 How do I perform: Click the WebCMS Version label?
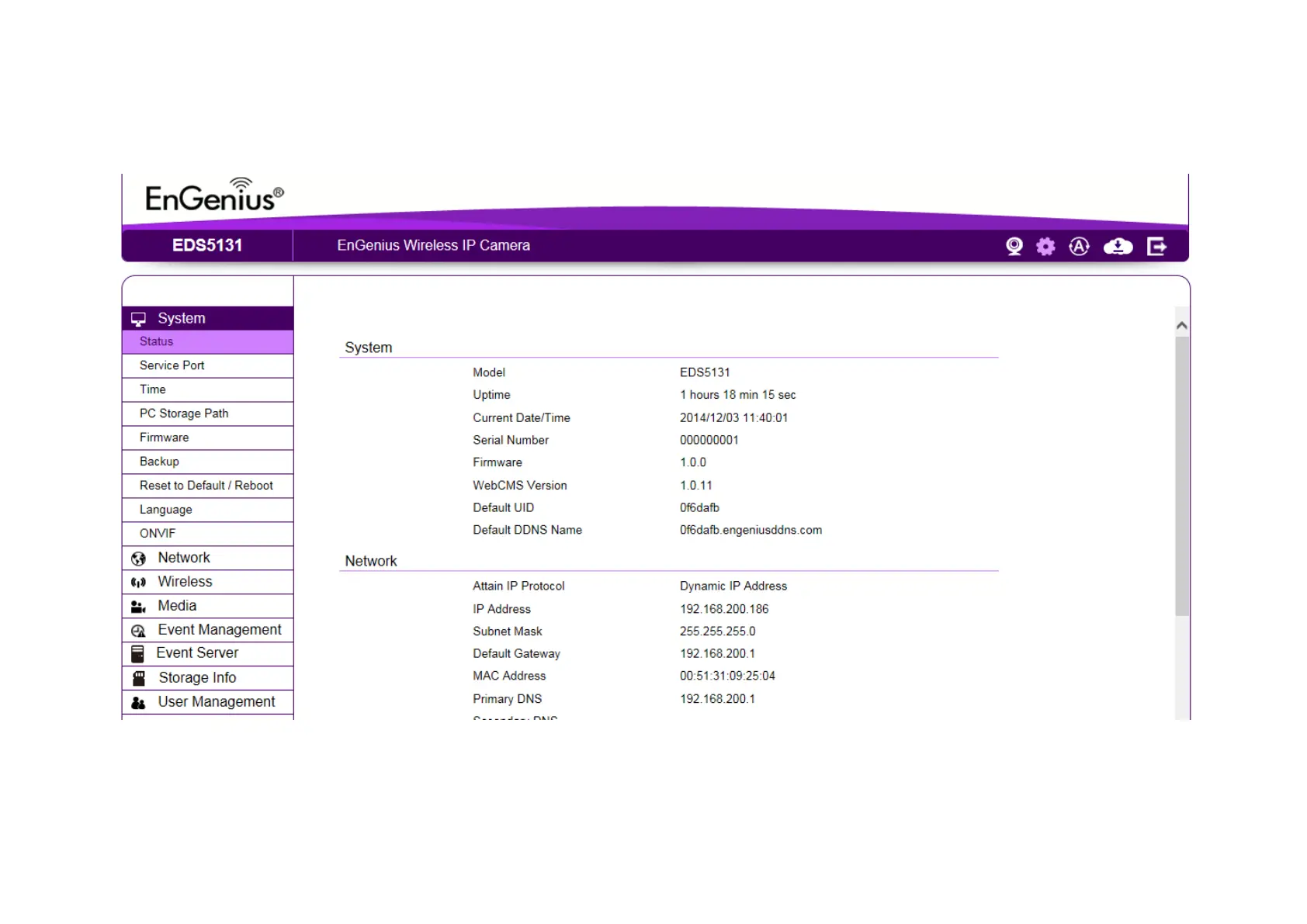520,485
